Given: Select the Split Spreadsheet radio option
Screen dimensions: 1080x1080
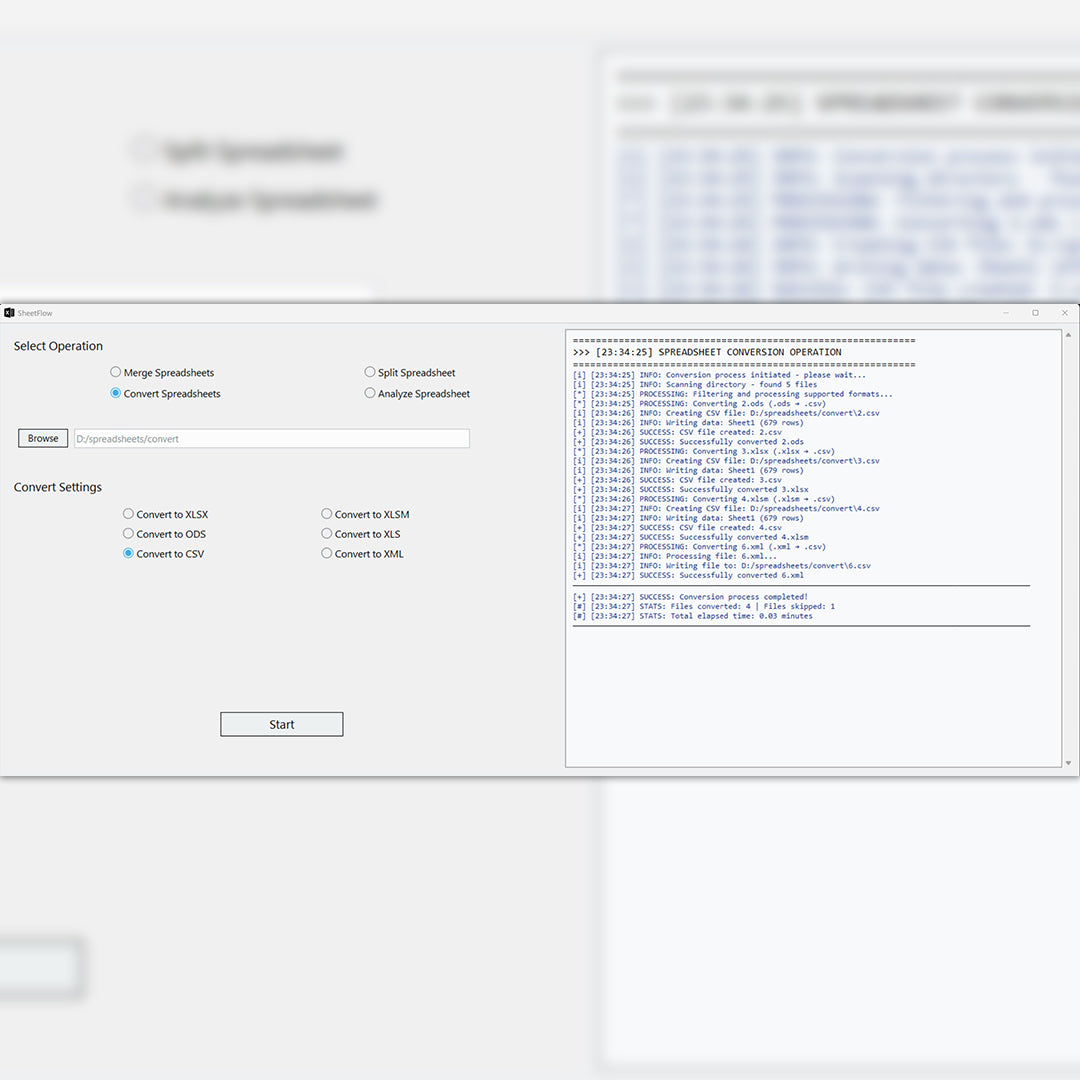Looking at the screenshot, I should click(410, 373).
